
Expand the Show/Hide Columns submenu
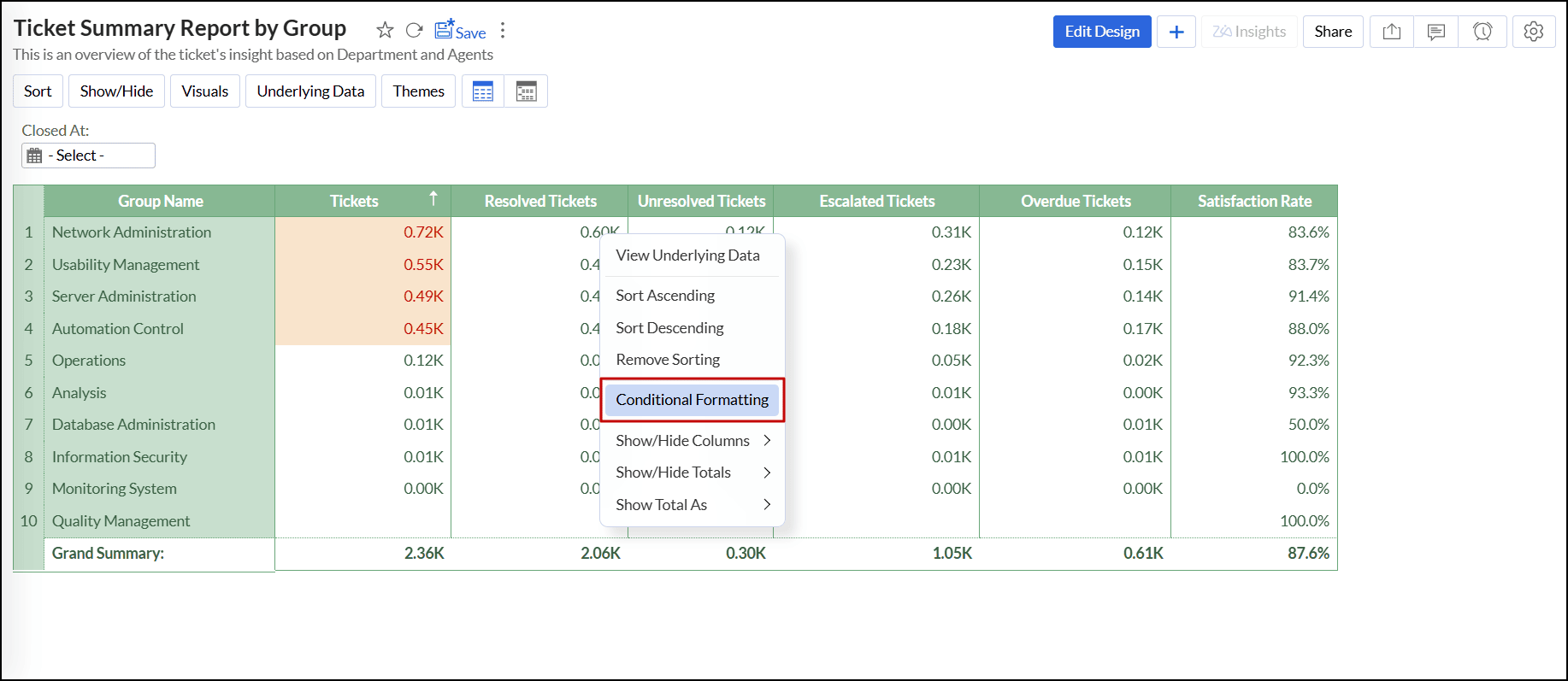[x=693, y=441]
